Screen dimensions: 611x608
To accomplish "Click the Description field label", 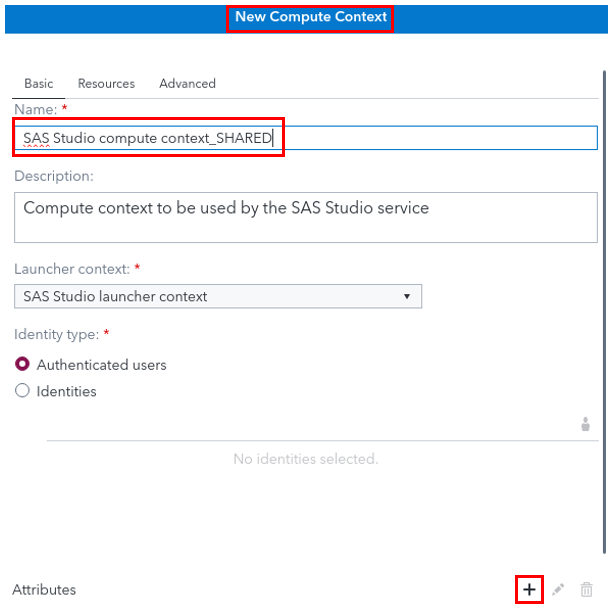I will 54,176.
